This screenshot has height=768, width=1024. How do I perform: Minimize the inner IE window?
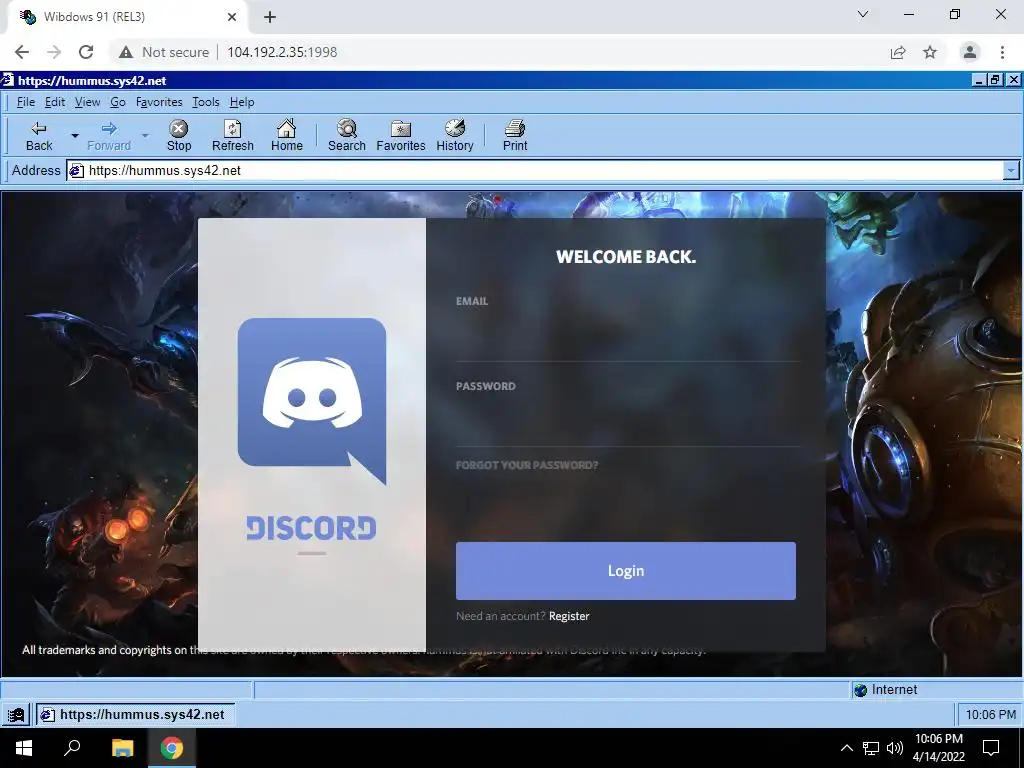(979, 80)
